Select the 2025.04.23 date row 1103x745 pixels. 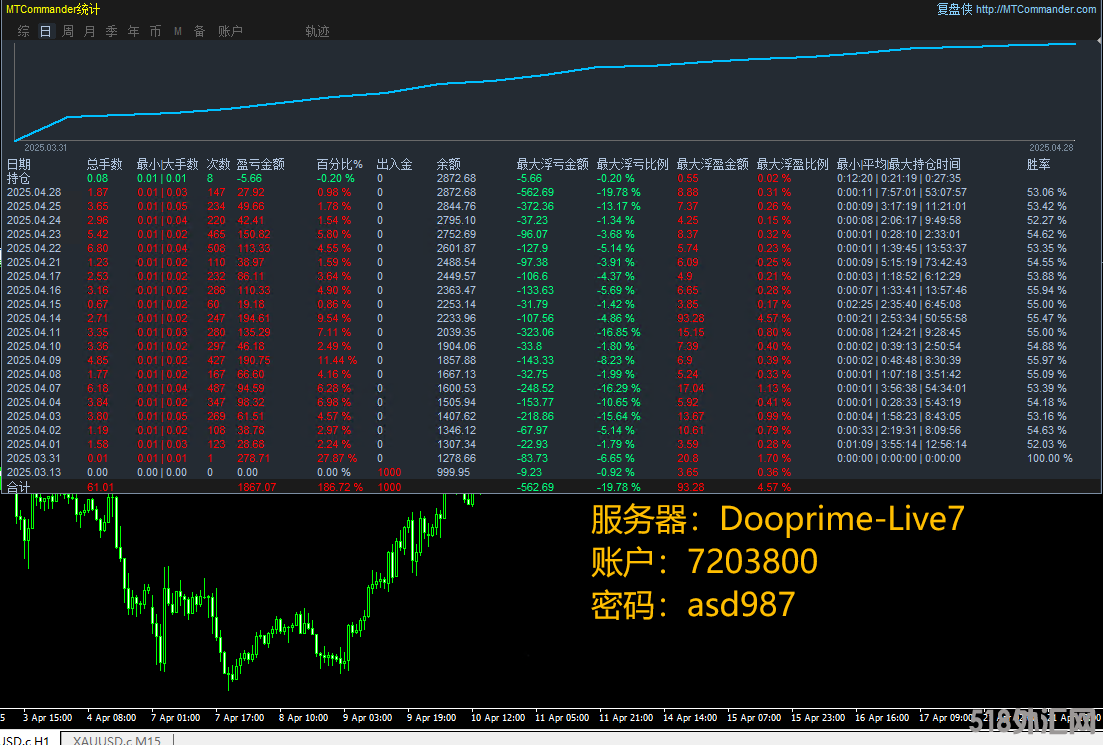tap(34, 234)
